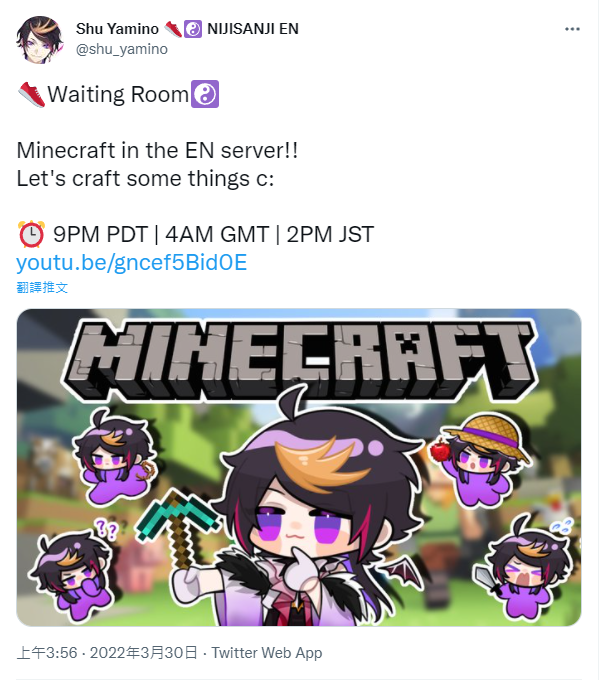Visit the @shu_yamino handle
This screenshot has width=599, height=680.
pos(121,49)
